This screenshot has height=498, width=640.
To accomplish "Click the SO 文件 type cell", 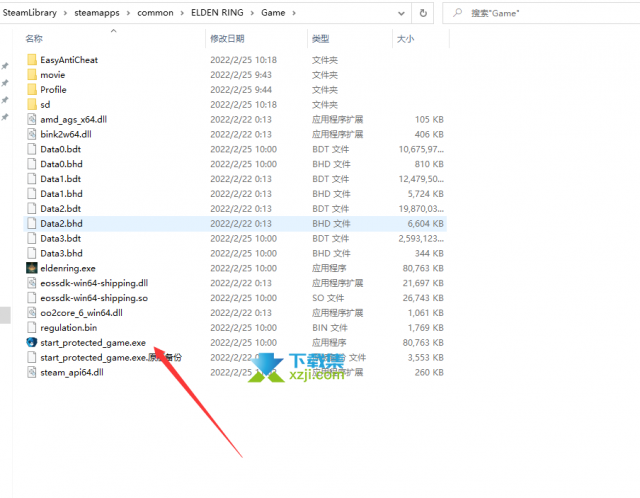I will [328, 298].
